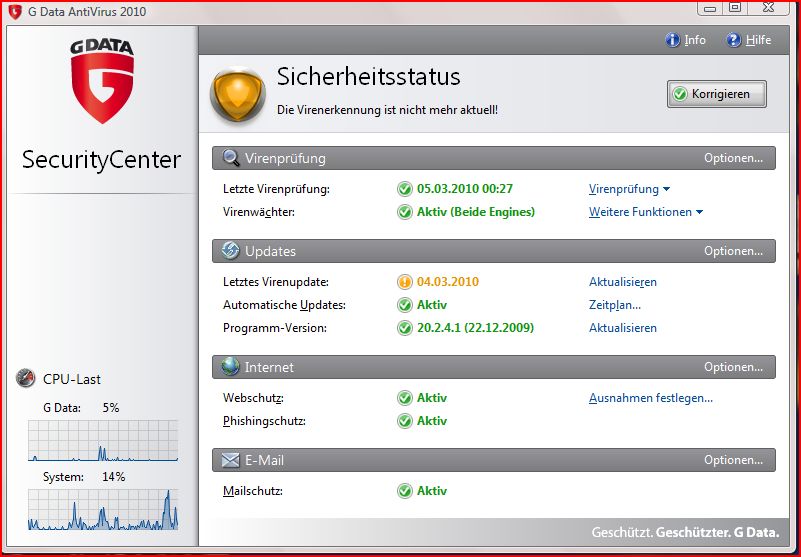Maximize the G Data AntiVirus window
801x557 pixels.
(735, 8)
